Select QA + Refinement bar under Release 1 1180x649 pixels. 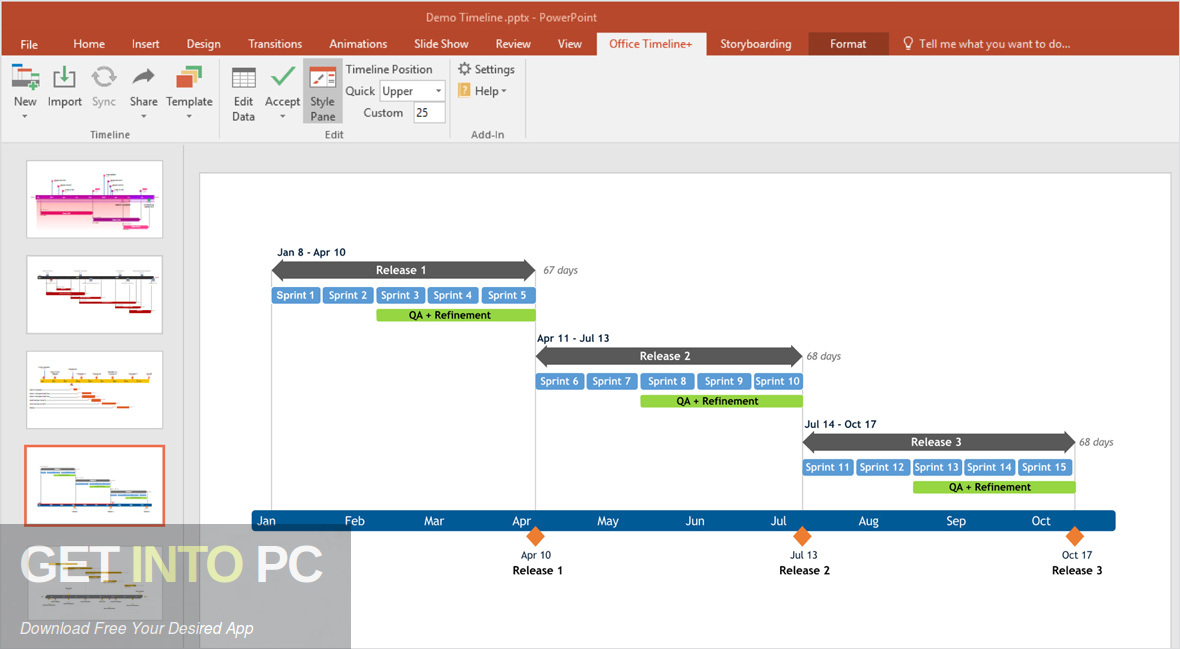click(455, 315)
